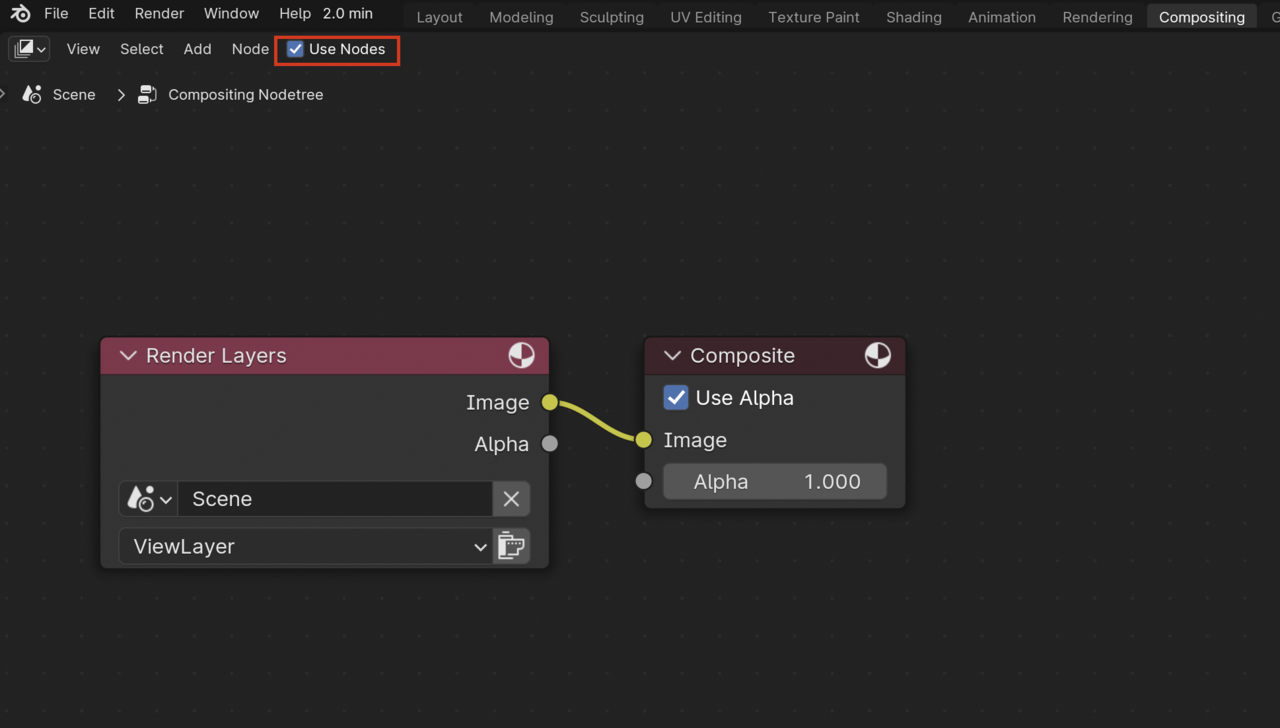Click the Alpha value slider on Composite node

pyautogui.click(x=775, y=481)
